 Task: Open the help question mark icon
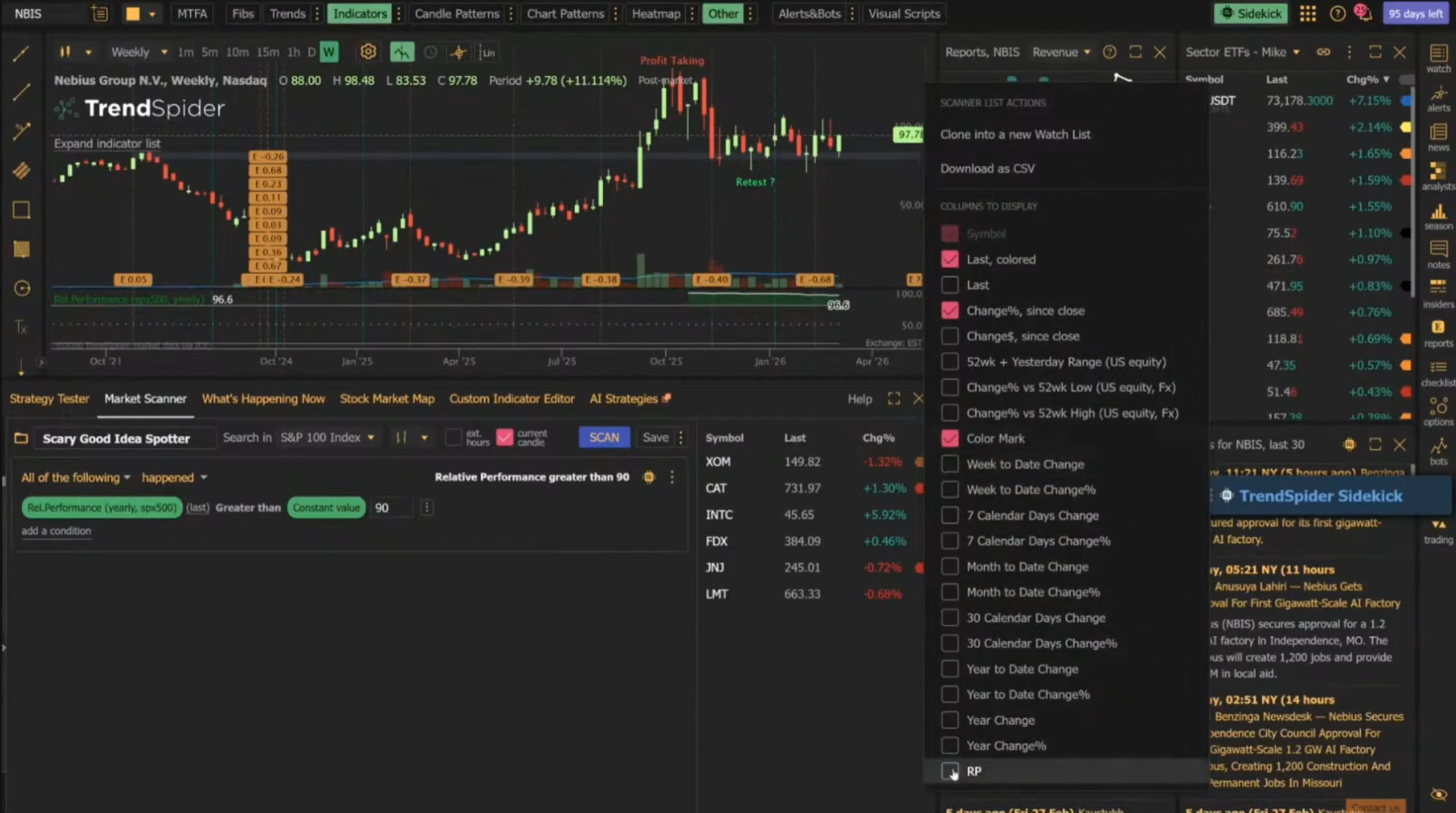1337,14
